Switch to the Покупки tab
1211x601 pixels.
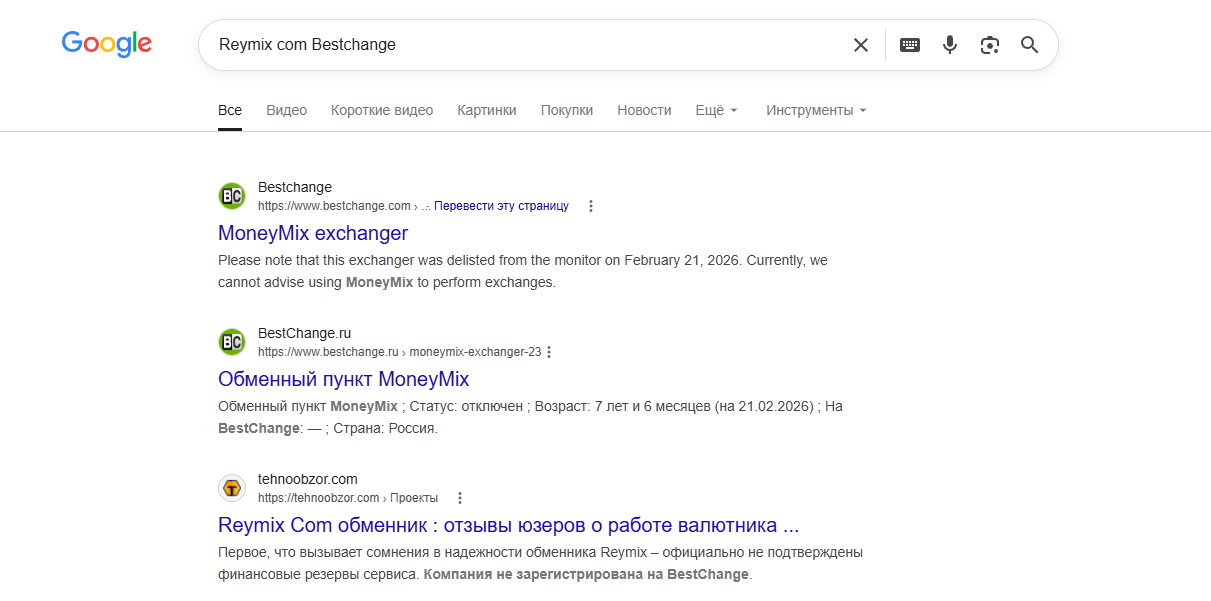[567, 110]
